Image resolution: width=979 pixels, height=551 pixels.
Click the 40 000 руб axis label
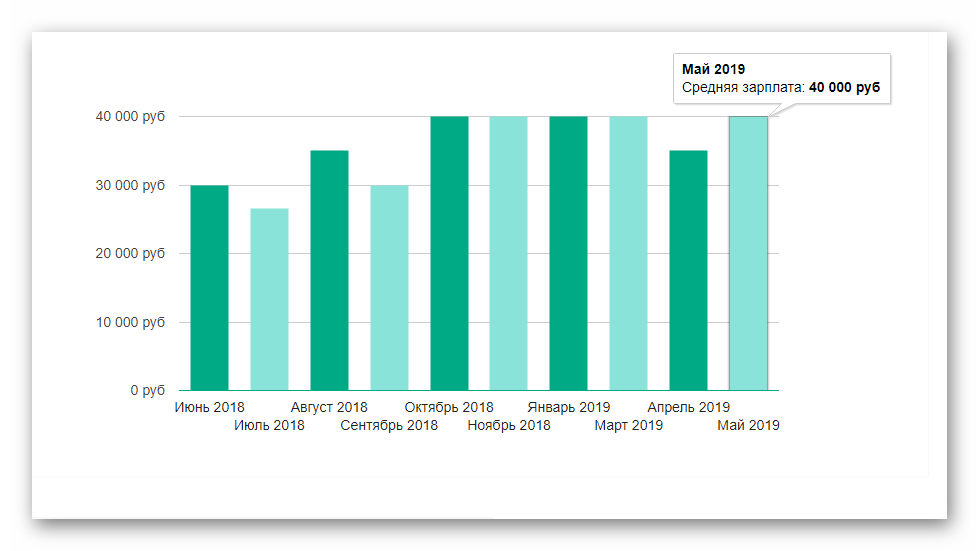(x=130, y=116)
